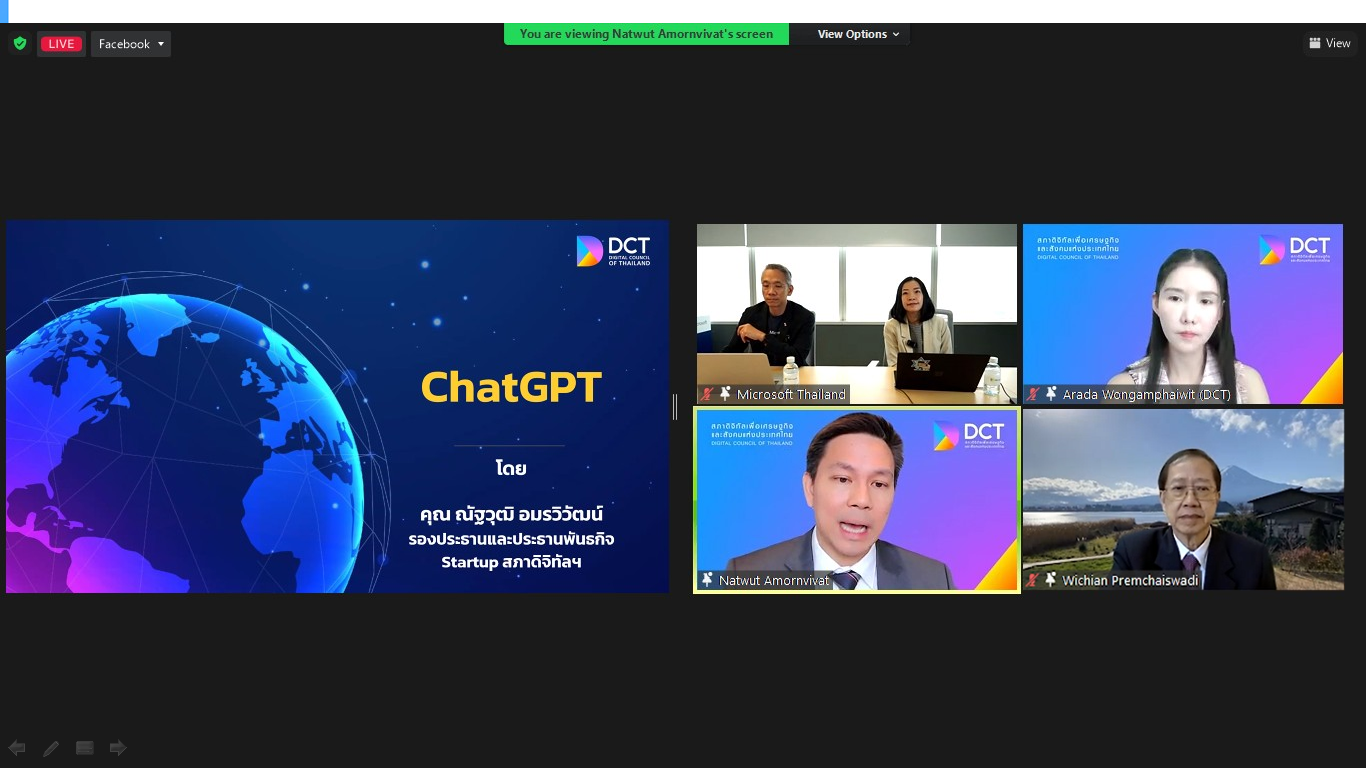Click muted microphone icon on Wichian's tile

click(1033, 580)
